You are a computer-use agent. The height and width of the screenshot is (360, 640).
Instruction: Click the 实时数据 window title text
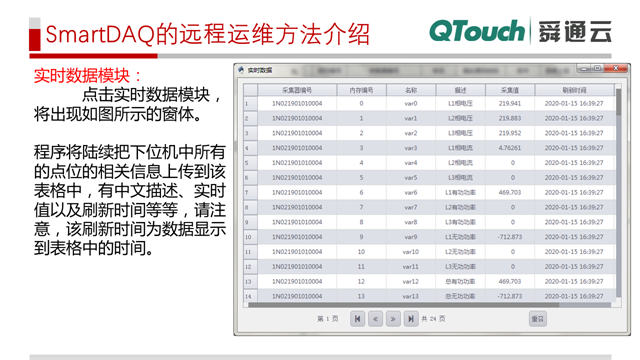click(260, 70)
